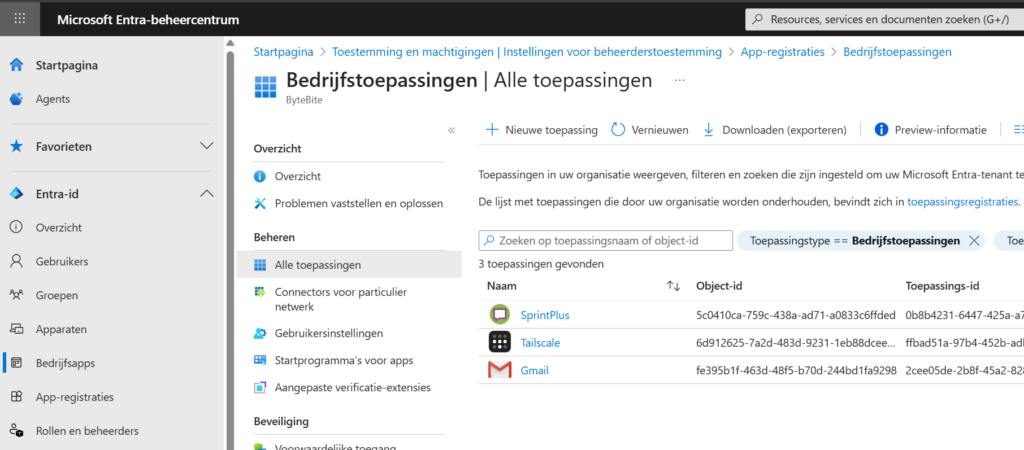Click the Downloaden (exporteren) toolbar button

click(775, 130)
